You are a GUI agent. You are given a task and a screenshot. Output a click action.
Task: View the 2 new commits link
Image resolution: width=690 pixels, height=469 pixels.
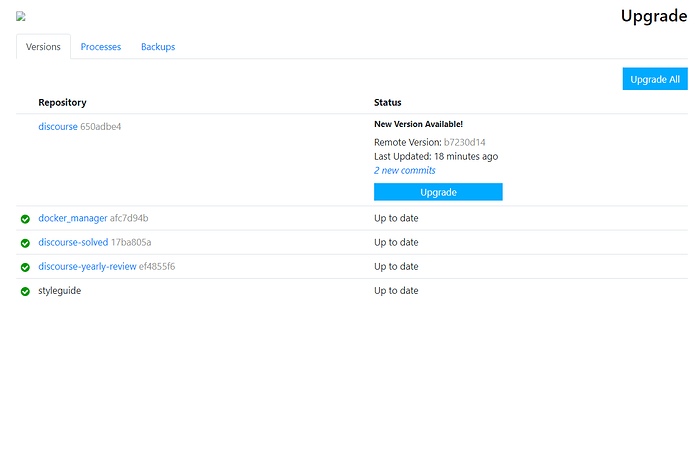pos(404,170)
